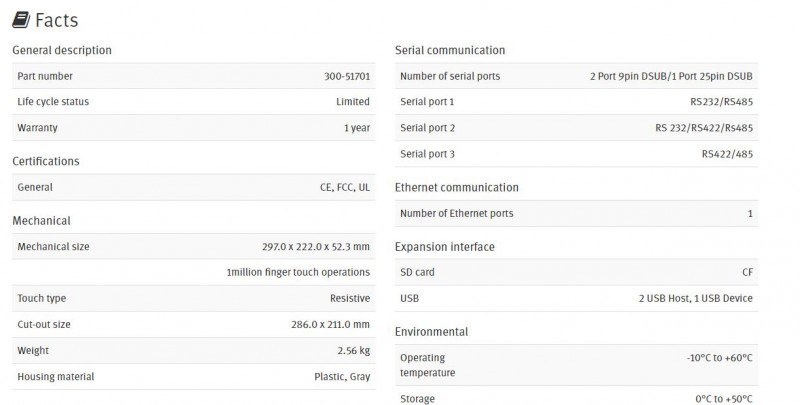The image size is (800, 405).
Task: Click the Mechanical size row
Action: point(193,246)
